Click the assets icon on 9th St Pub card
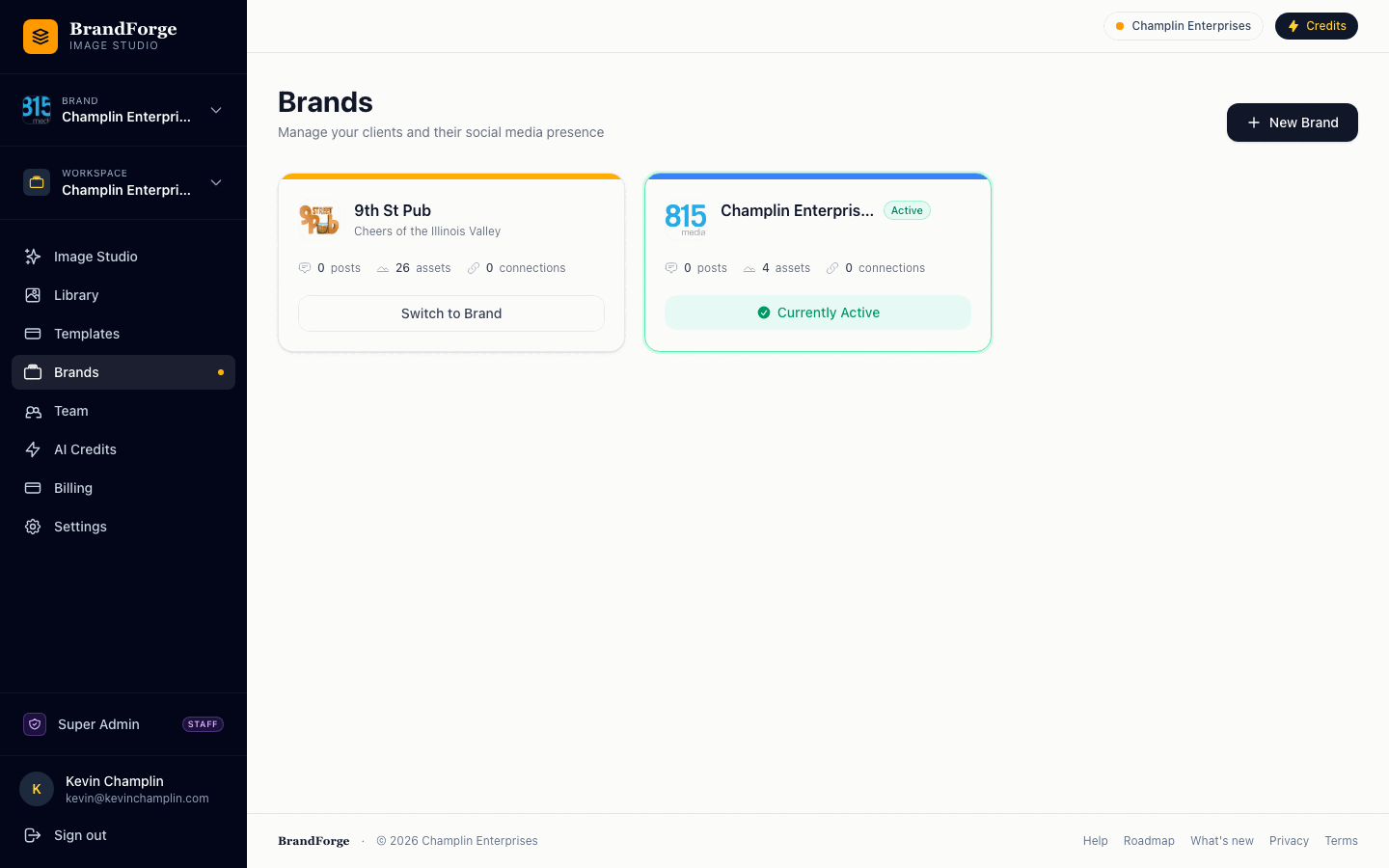 pos(383,268)
